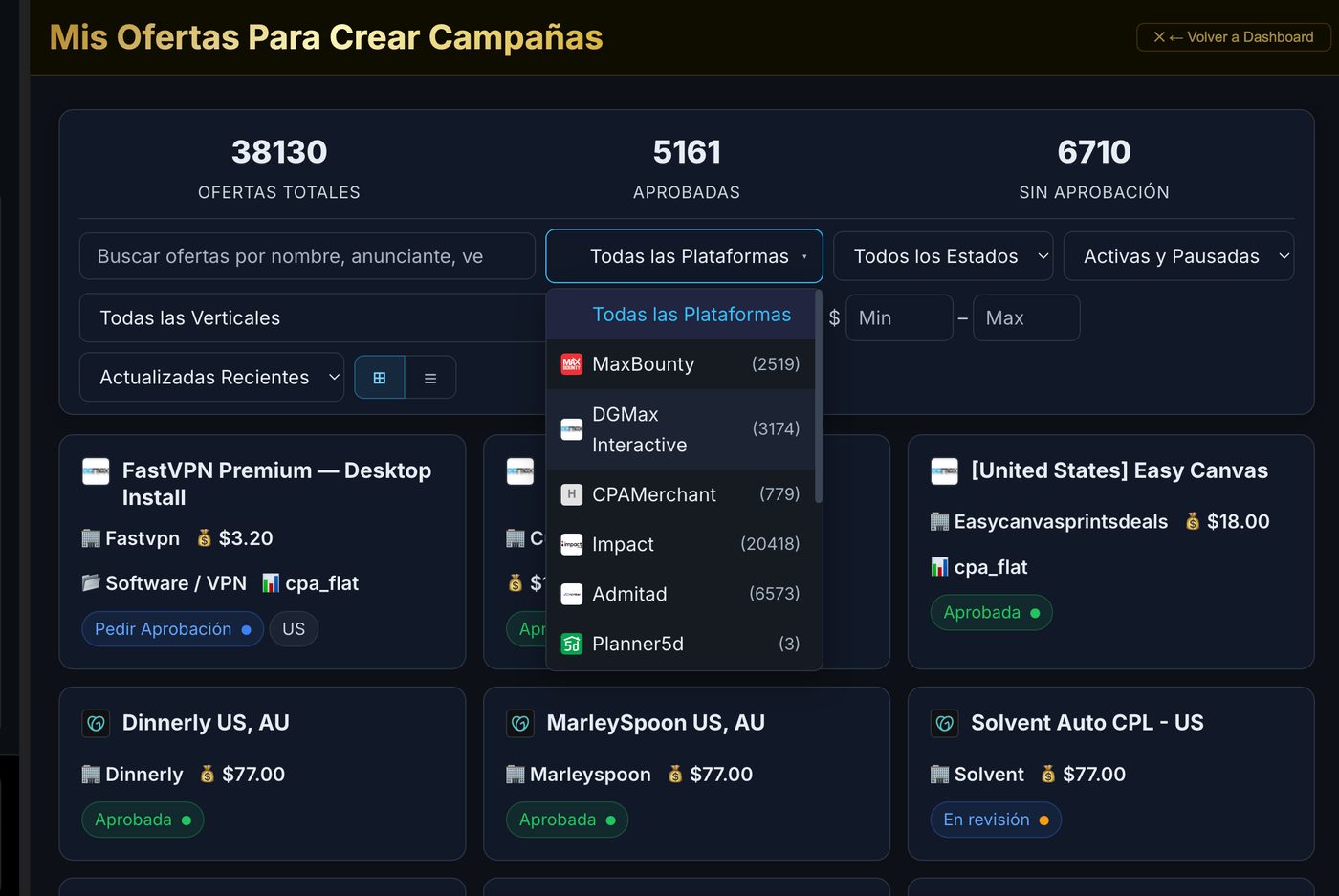Select Impact (20418) platform option
Image resolution: width=1339 pixels, height=896 pixels.
(x=681, y=544)
